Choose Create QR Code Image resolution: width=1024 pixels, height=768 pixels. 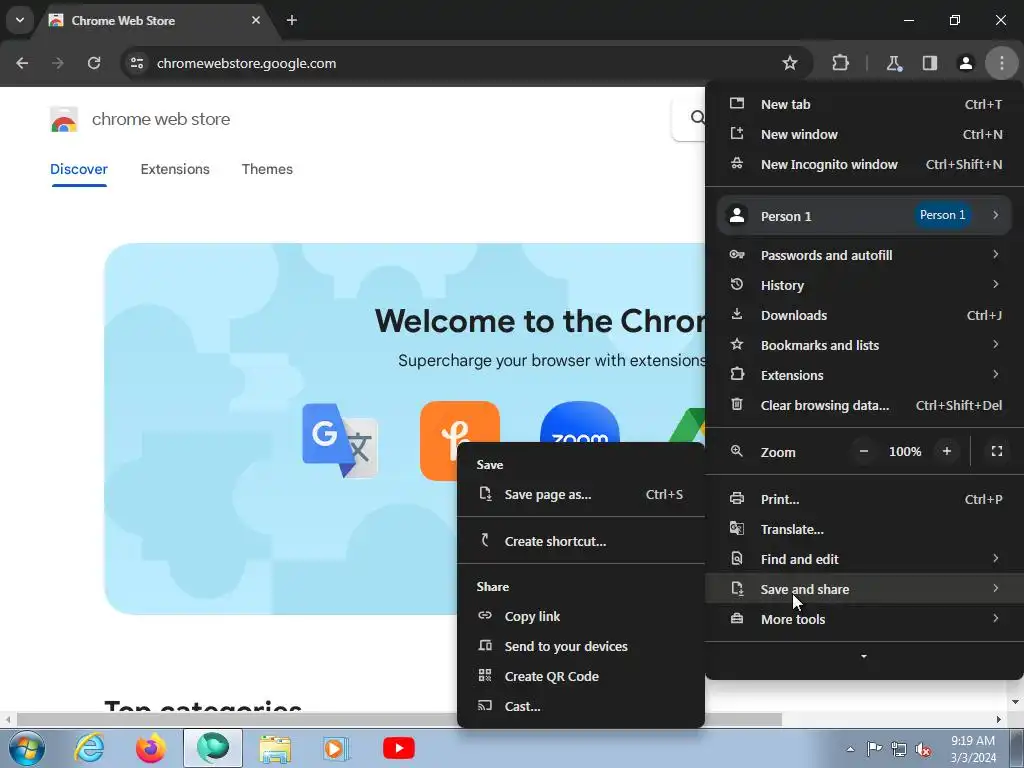point(581,677)
